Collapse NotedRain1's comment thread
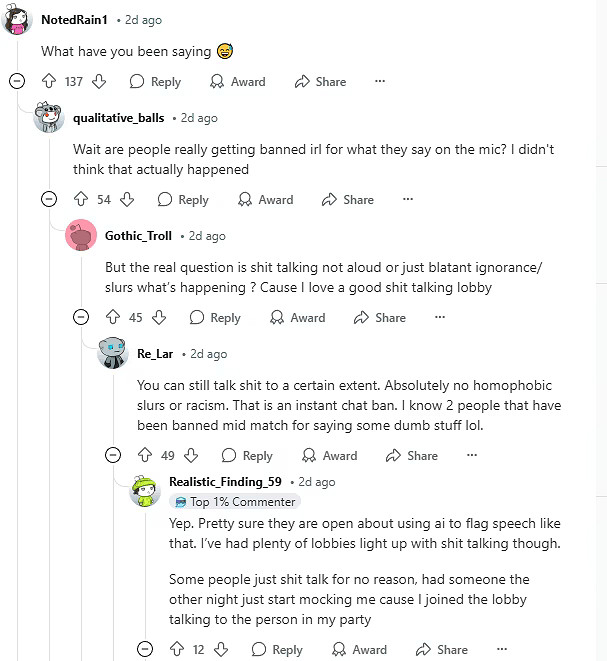 [16, 82]
